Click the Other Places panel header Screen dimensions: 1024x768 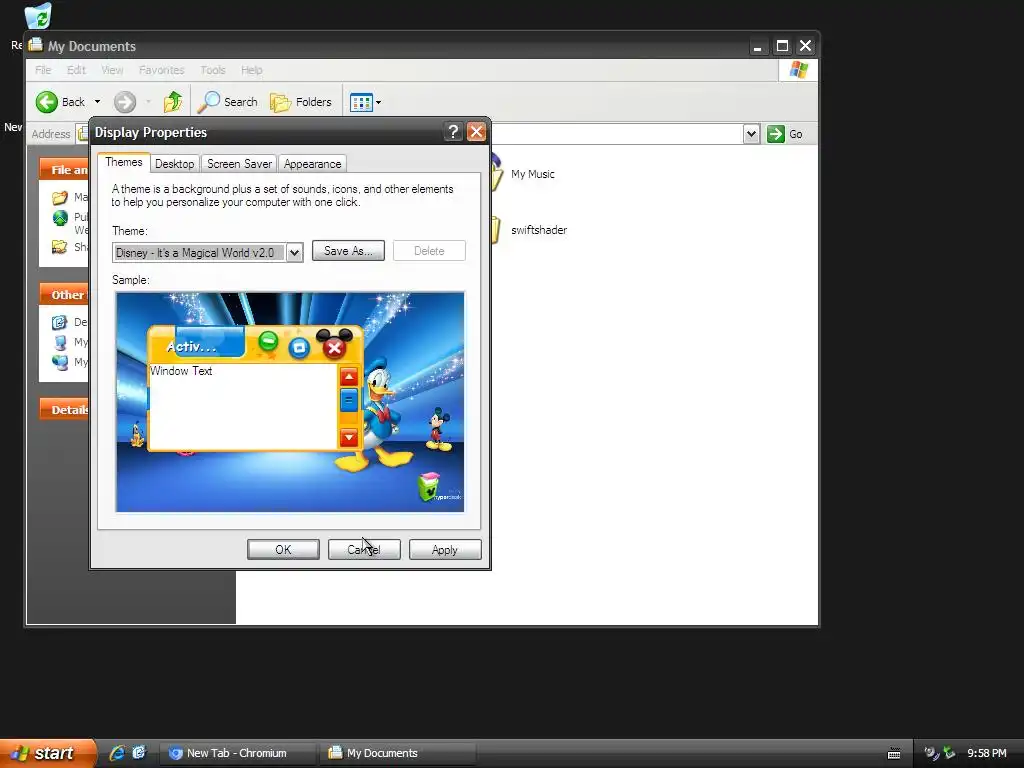64,295
